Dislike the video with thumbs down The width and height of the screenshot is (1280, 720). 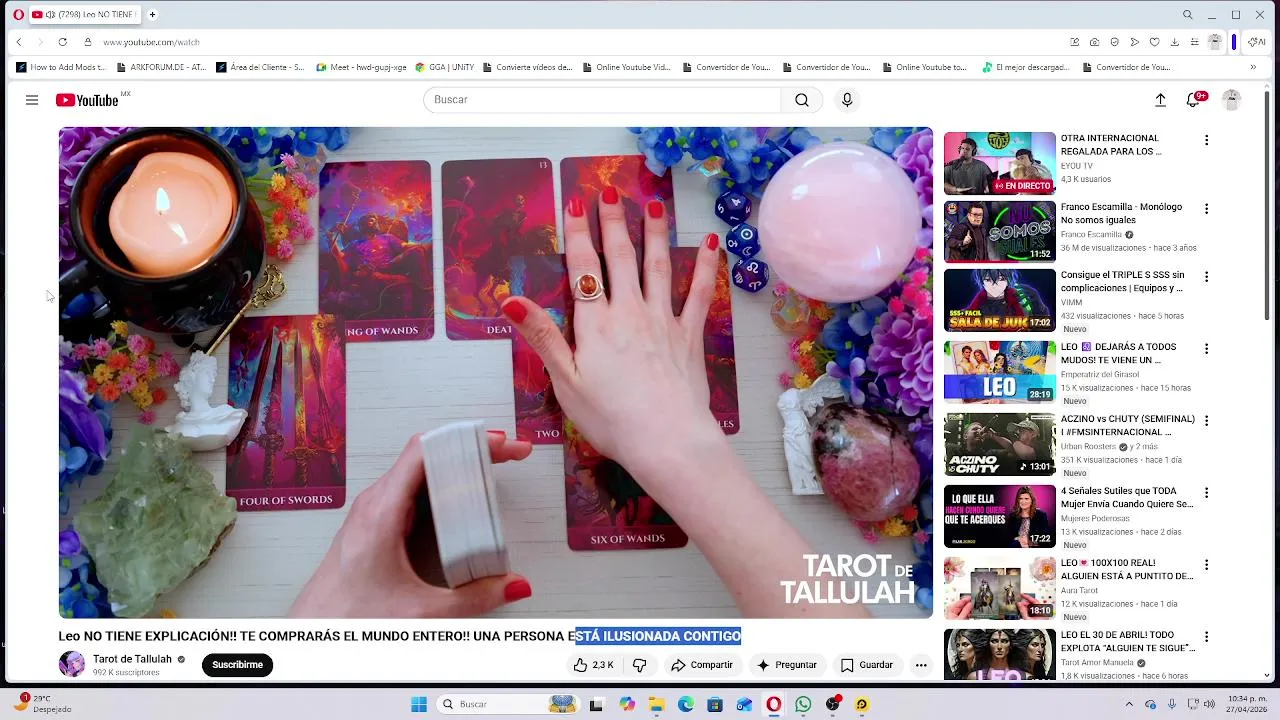click(640, 665)
